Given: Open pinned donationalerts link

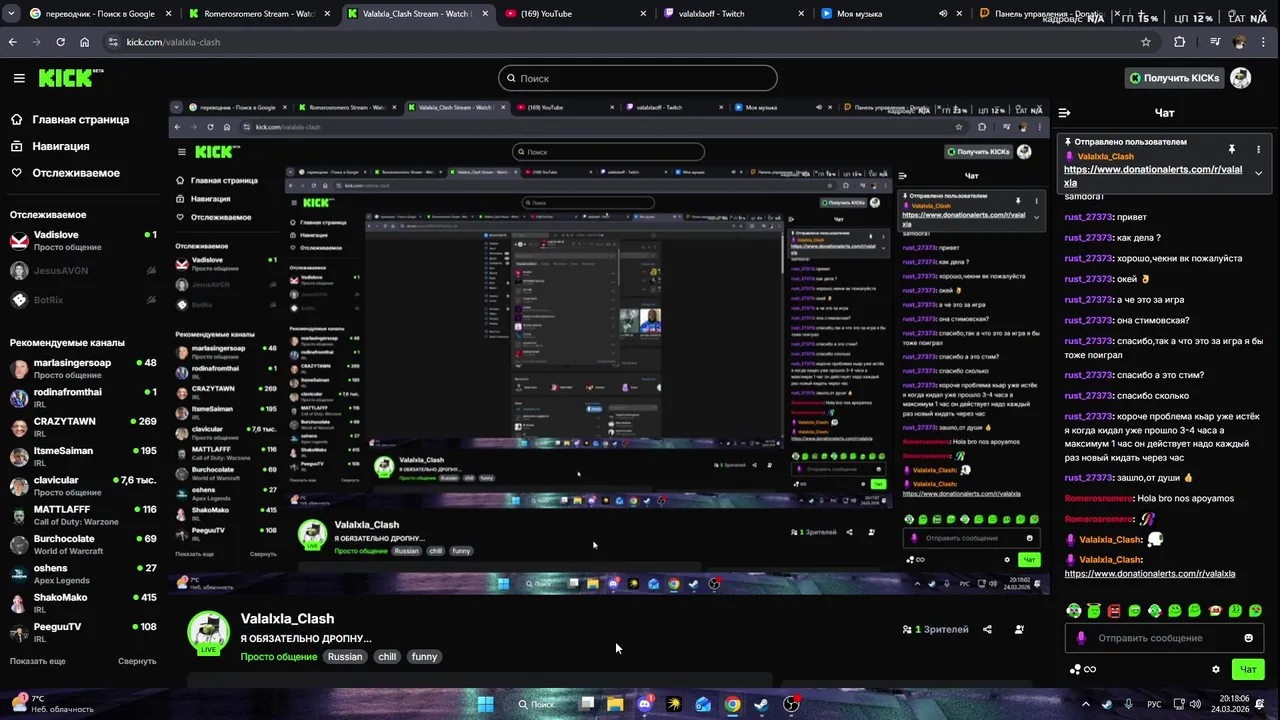Looking at the screenshot, I should point(1153,176).
